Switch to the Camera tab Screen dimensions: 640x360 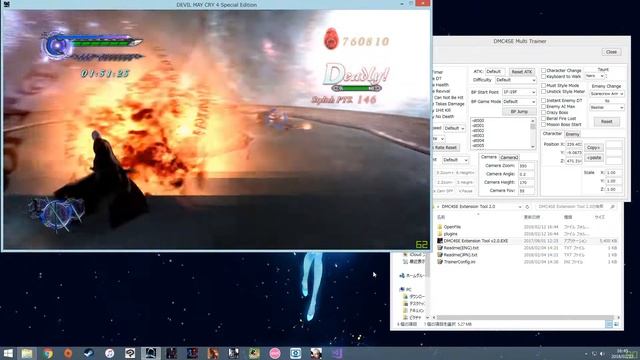coord(489,157)
